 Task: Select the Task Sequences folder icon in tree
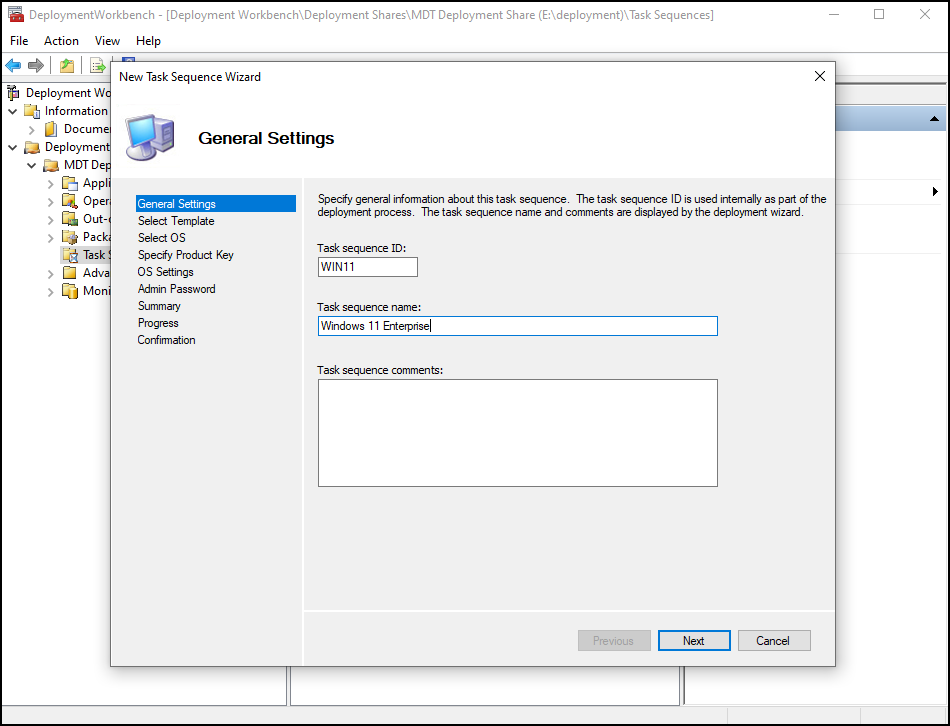click(69, 255)
